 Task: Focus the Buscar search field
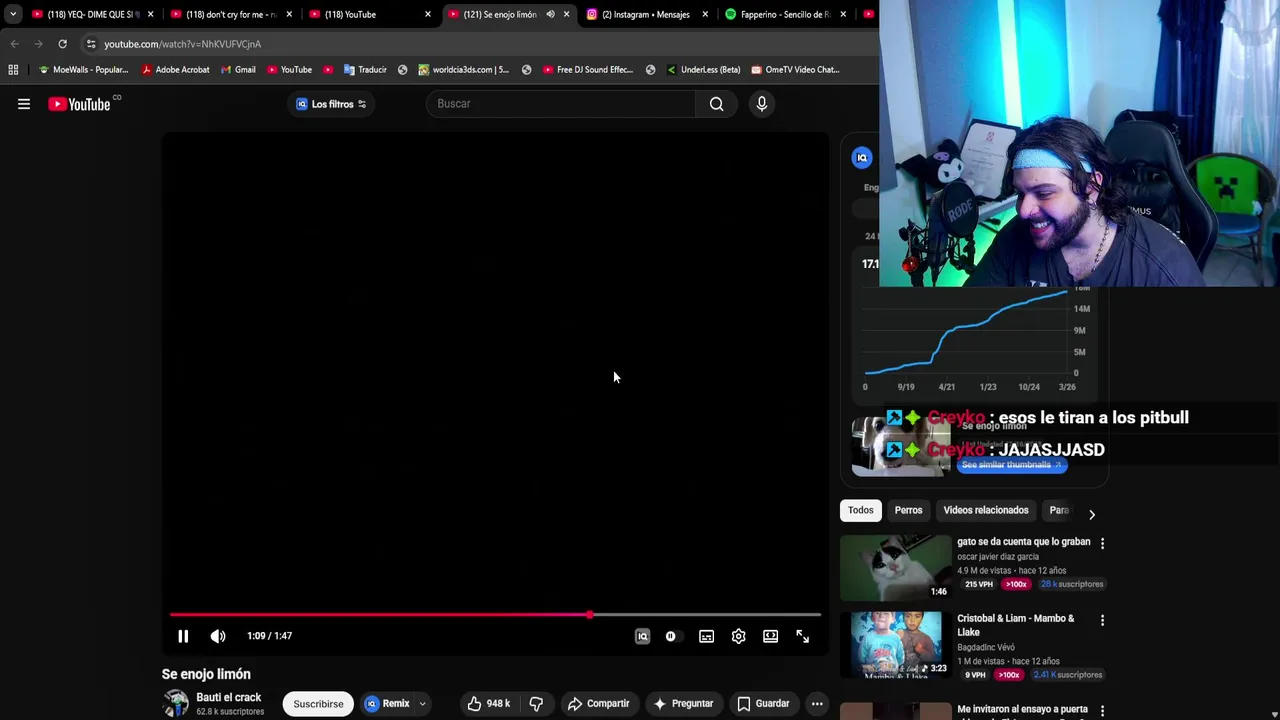tap(561, 104)
